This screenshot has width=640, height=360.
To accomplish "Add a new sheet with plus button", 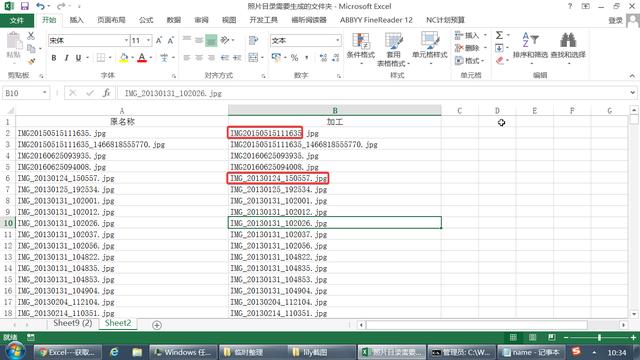I will 157,325.
